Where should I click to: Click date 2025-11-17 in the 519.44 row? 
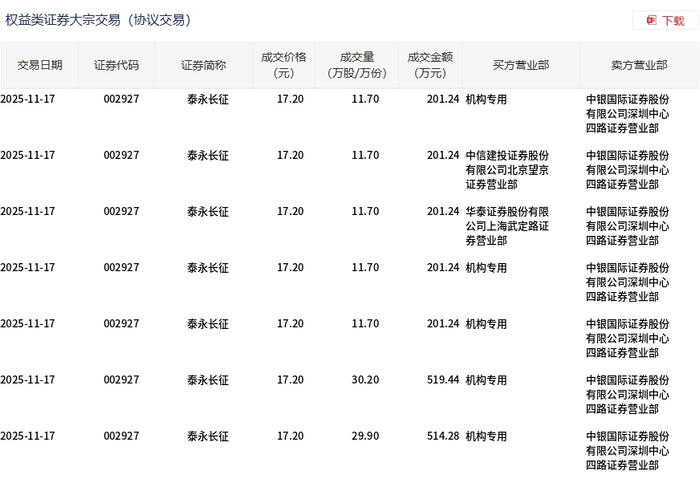tap(28, 380)
